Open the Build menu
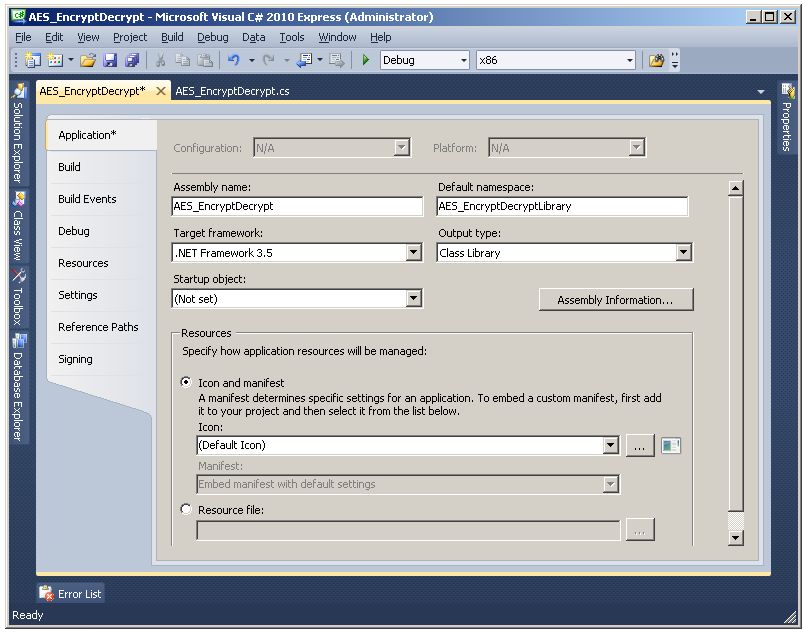Screen dimensions: 803x632 (x=172, y=37)
